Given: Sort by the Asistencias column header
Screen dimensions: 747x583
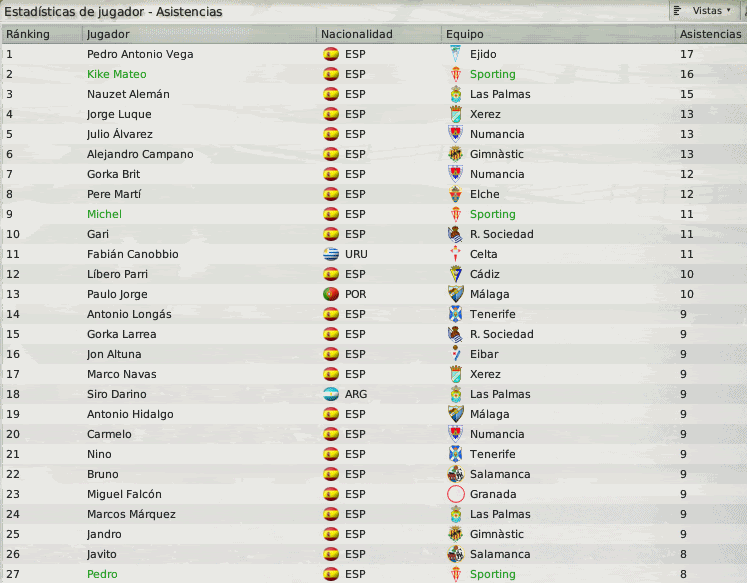Looking at the screenshot, I should click(x=710, y=34).
